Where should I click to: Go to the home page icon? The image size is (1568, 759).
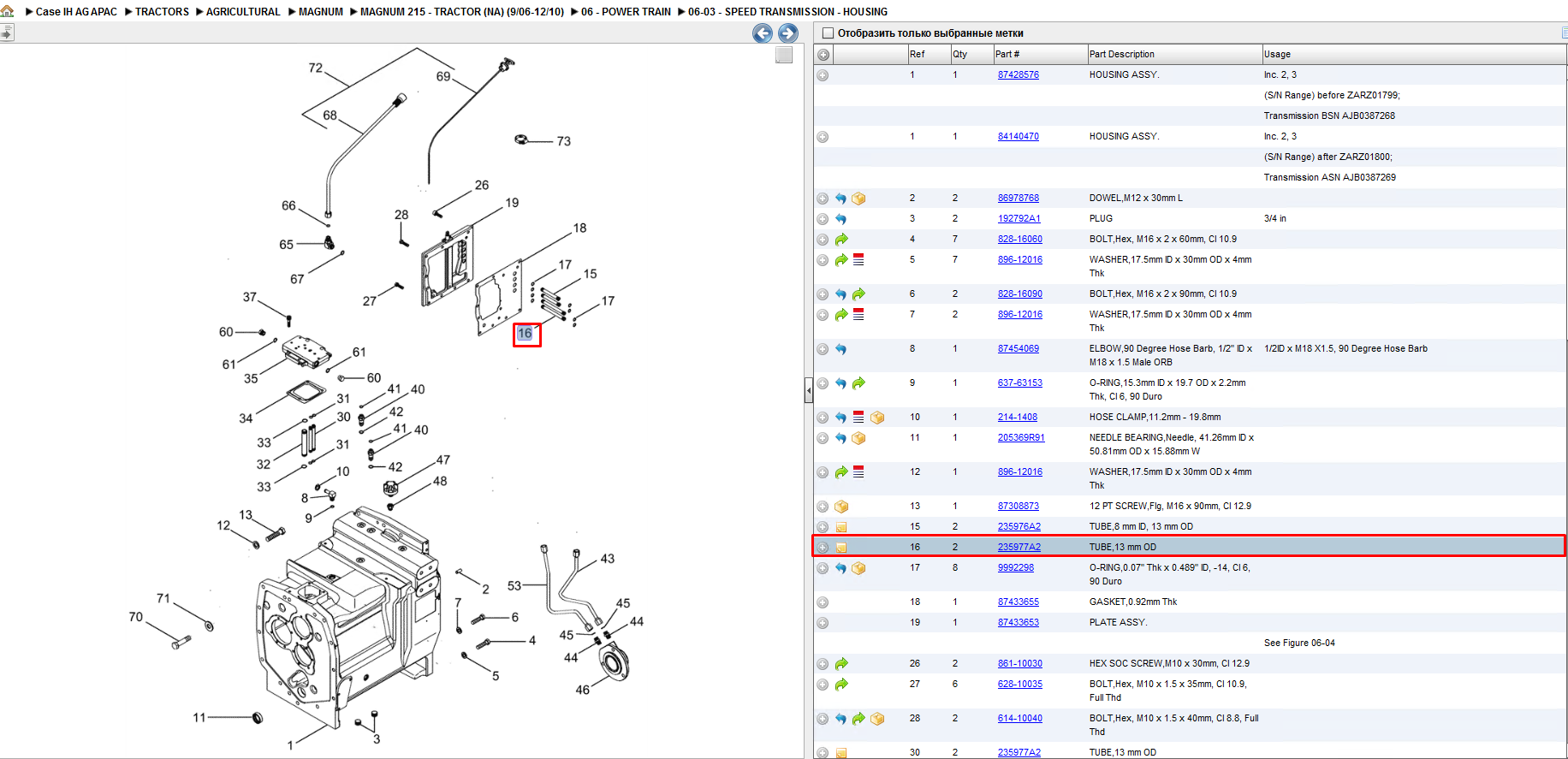coord(8,11)
